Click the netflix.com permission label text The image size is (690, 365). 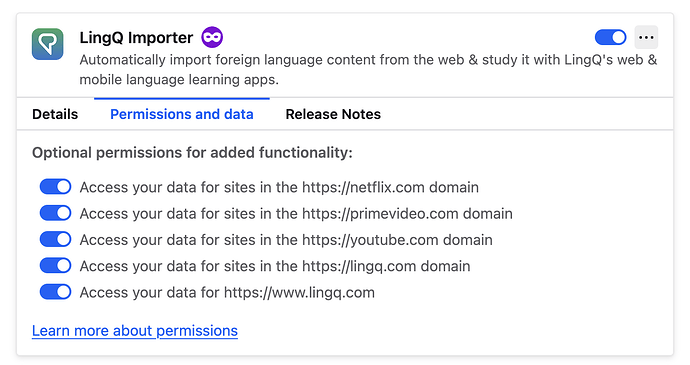(279, 187)
